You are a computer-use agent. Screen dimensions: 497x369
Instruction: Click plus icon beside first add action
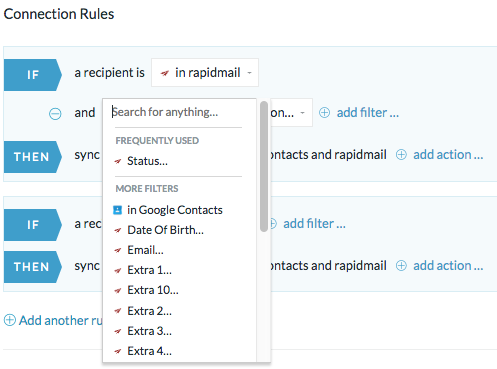pos(401,155)
